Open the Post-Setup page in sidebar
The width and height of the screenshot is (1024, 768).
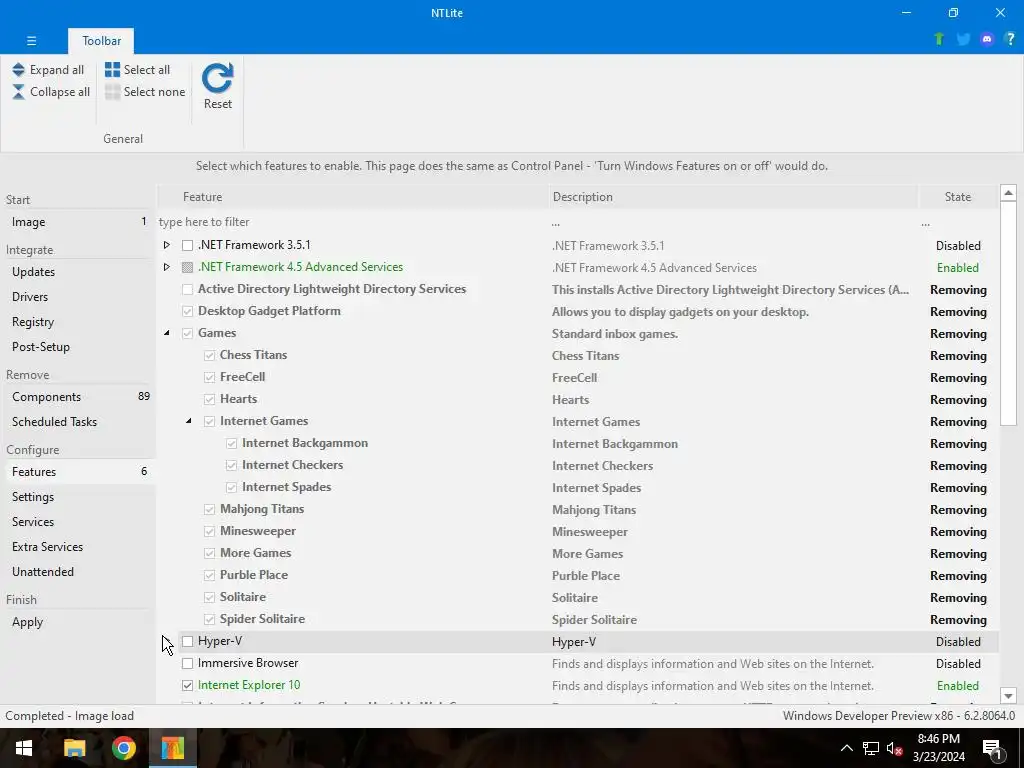(78, 347)
